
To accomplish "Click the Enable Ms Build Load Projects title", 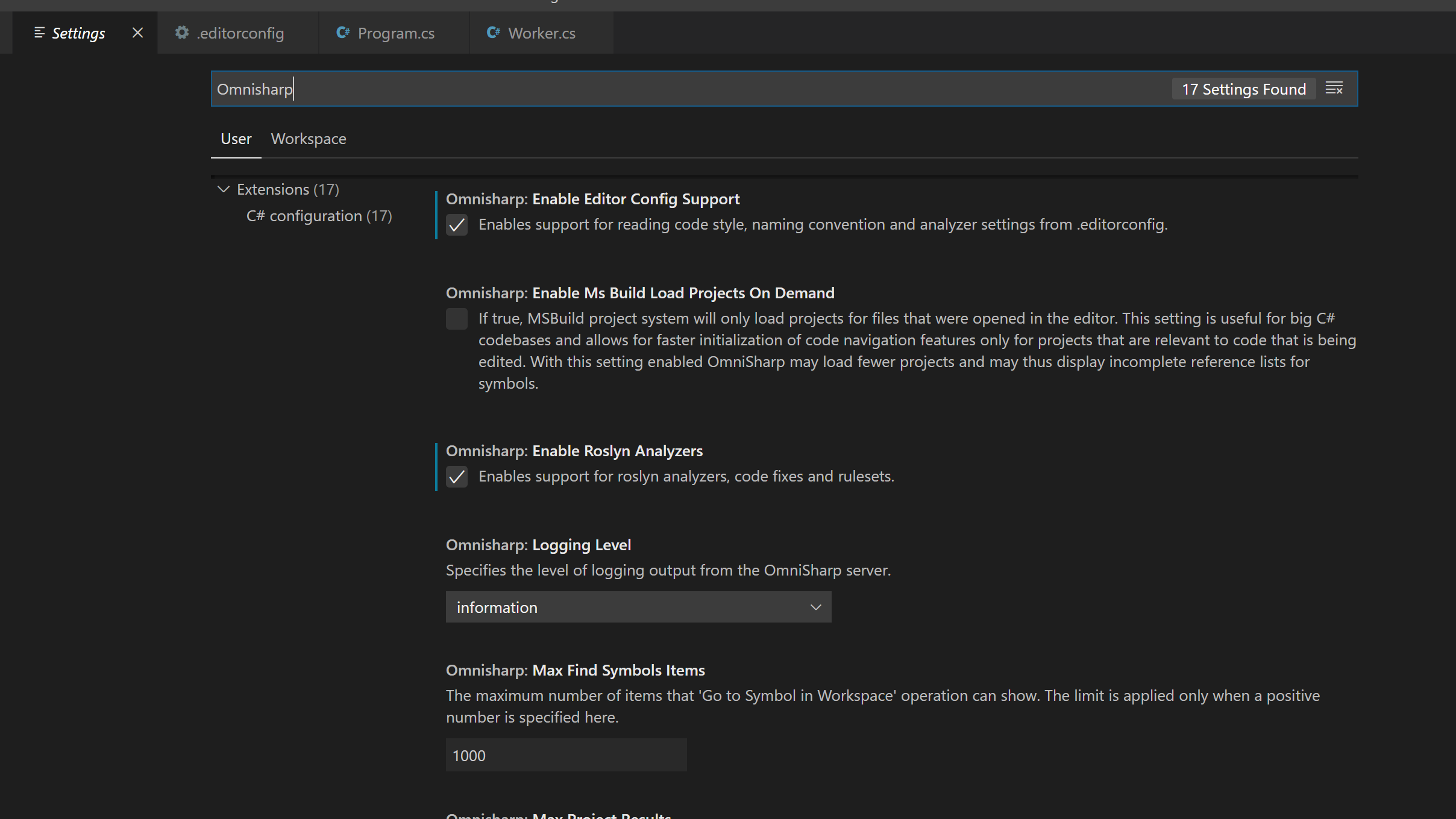I will pos(640,293).
